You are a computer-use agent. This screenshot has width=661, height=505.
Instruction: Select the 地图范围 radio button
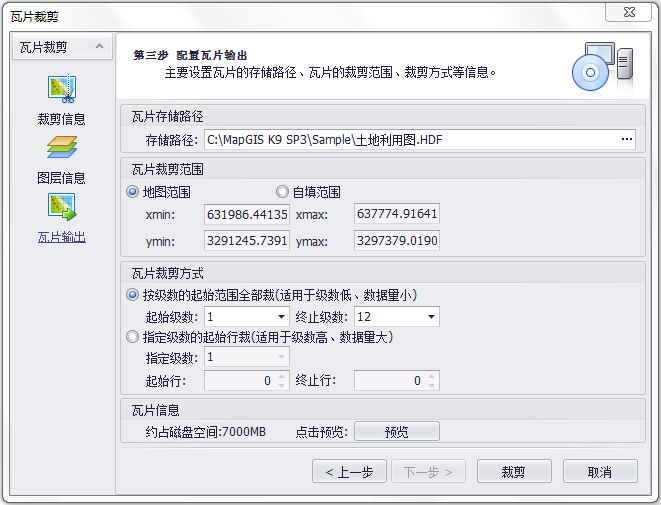coord(132,192)
